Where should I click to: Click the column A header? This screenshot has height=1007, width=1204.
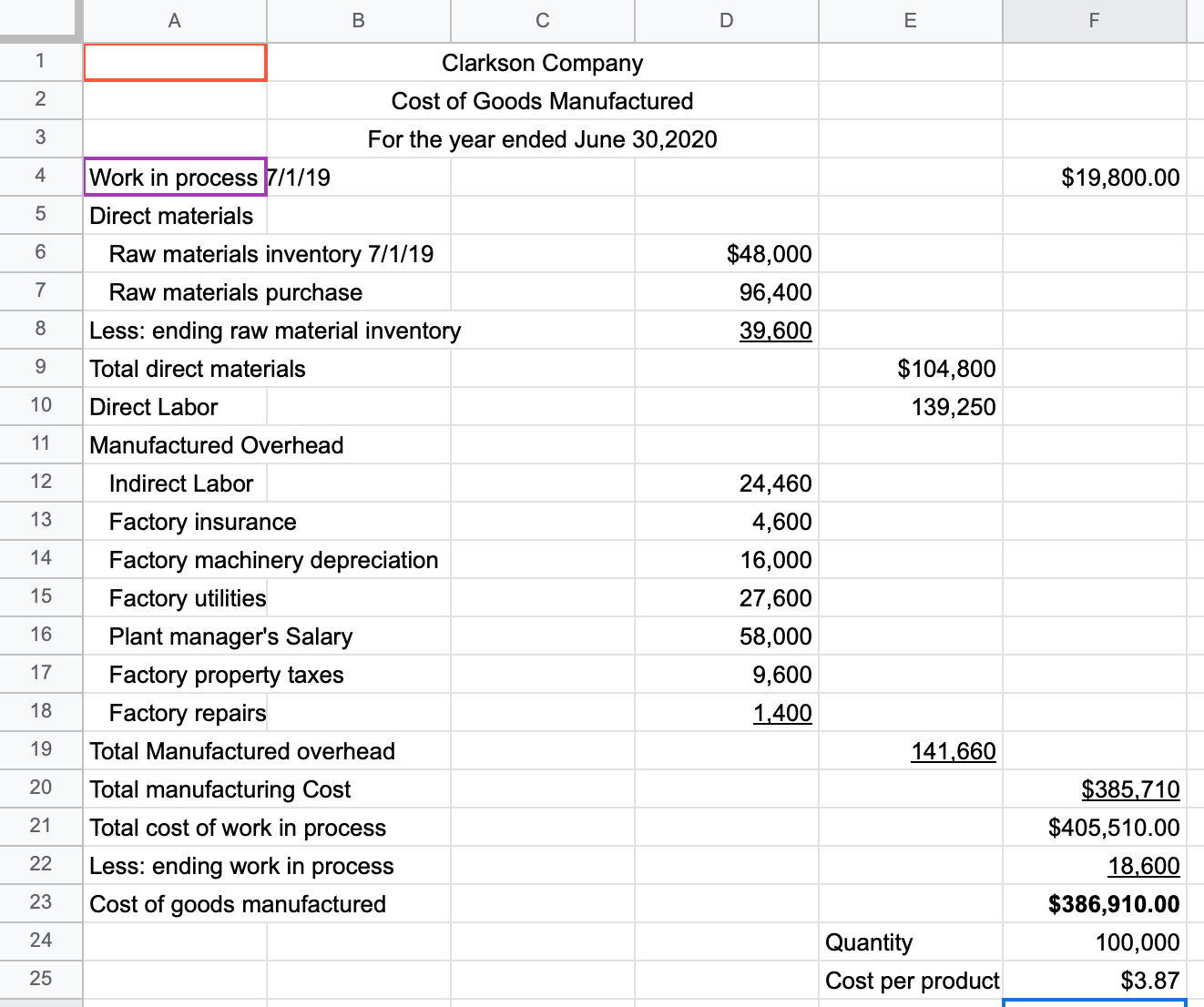click(174, 20)
